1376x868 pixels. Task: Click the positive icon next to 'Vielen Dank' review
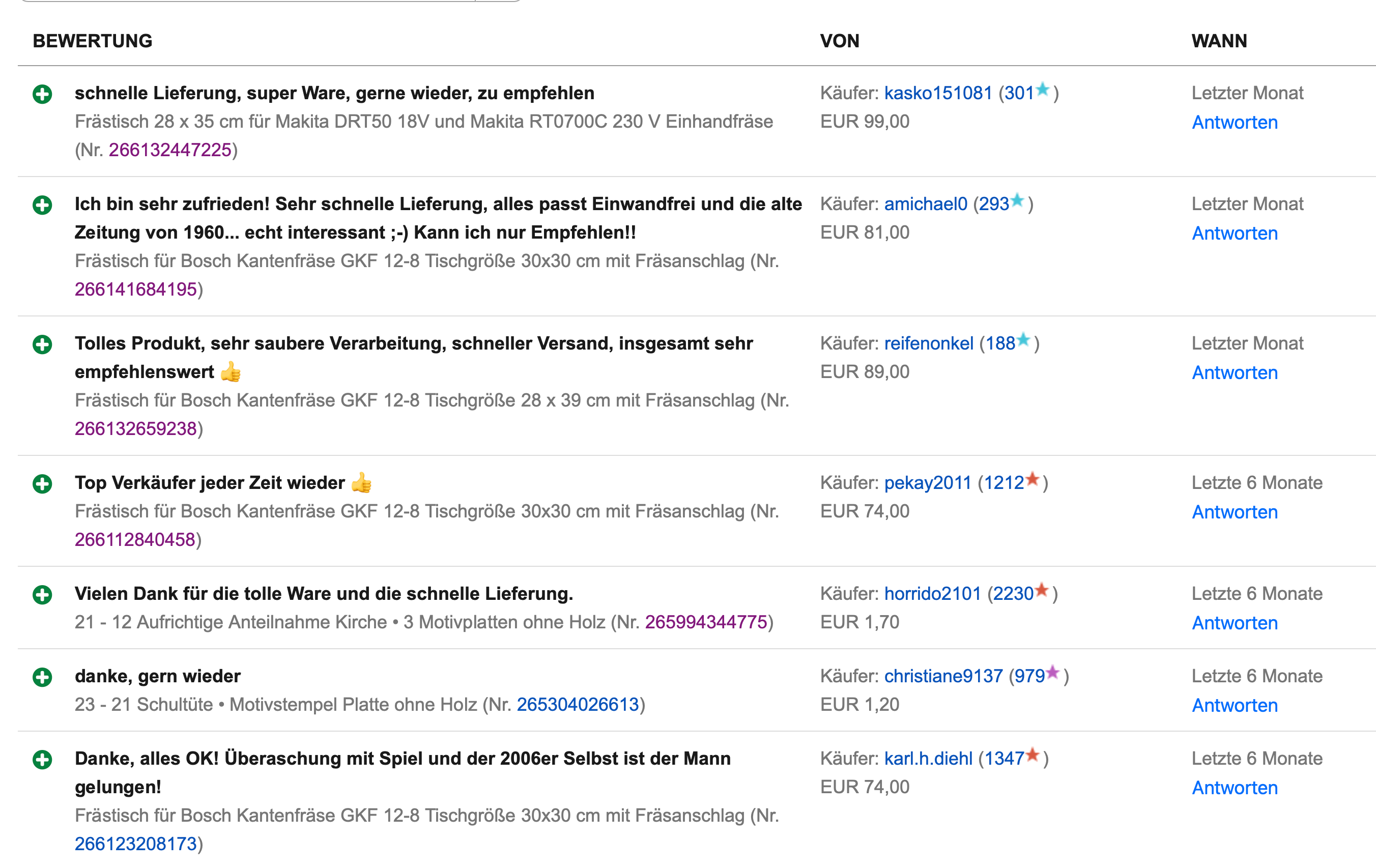point(42,595)
